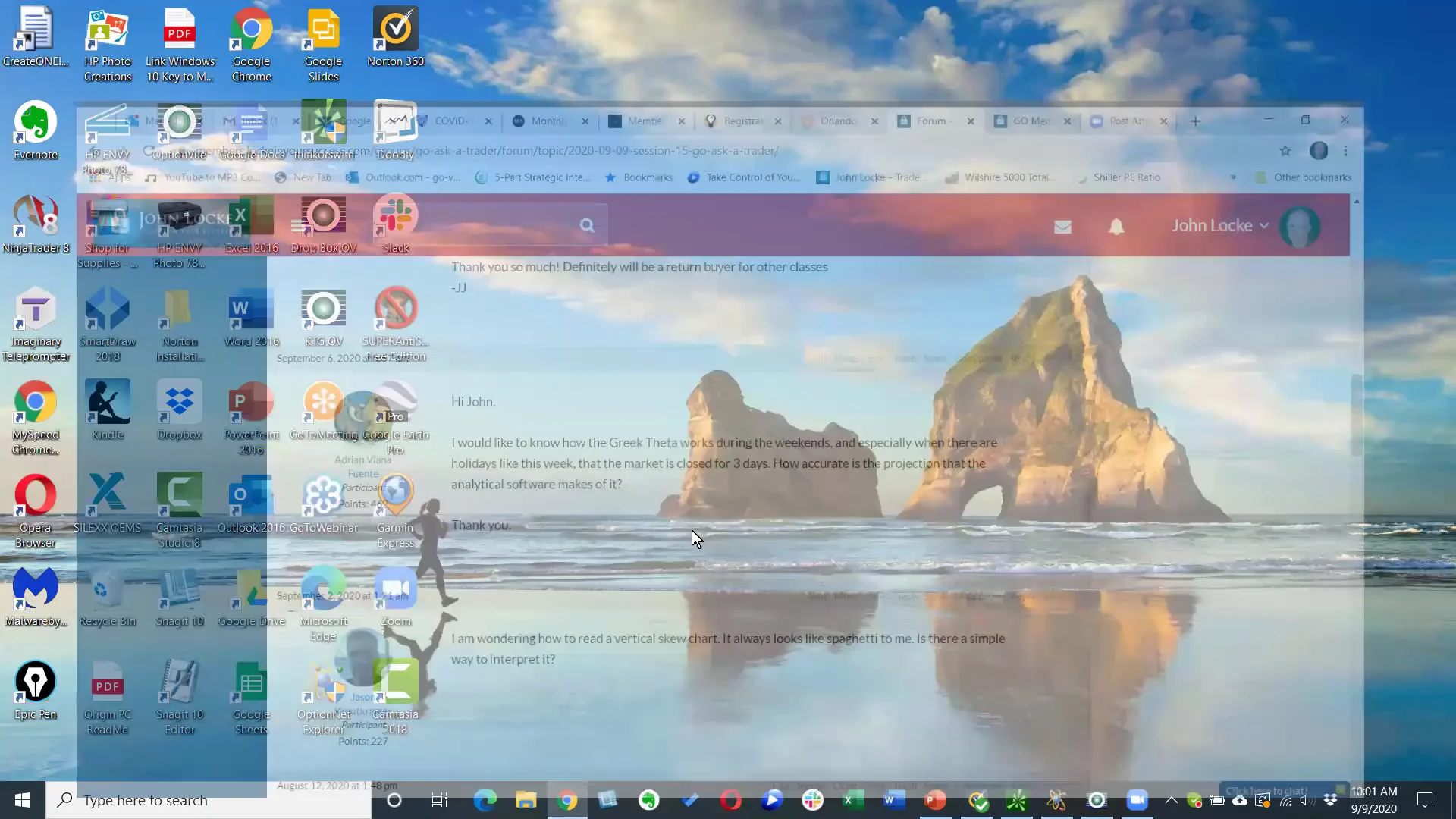Open the GoToMeeting desktop shortcut
This screenshot has height=819, width=1456.
[324, 411]
